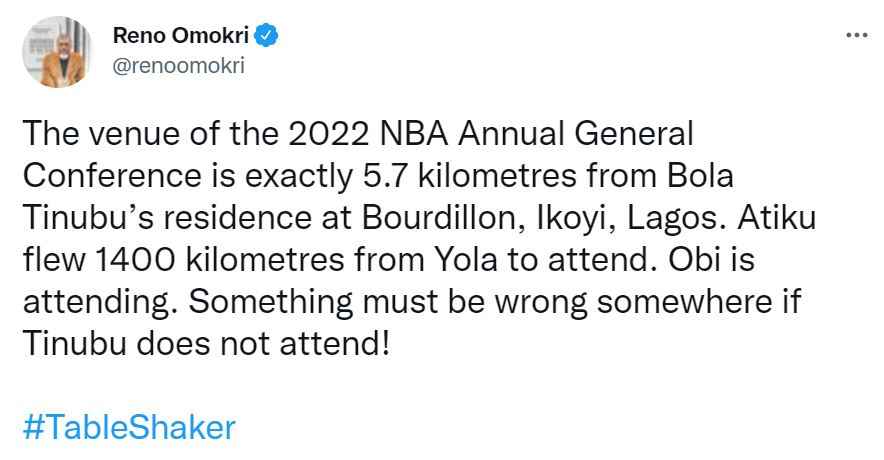This screenshot has height=460, width=884.
Task: Click the name "Atiku" in the tweet
Action: coord(776,218)
